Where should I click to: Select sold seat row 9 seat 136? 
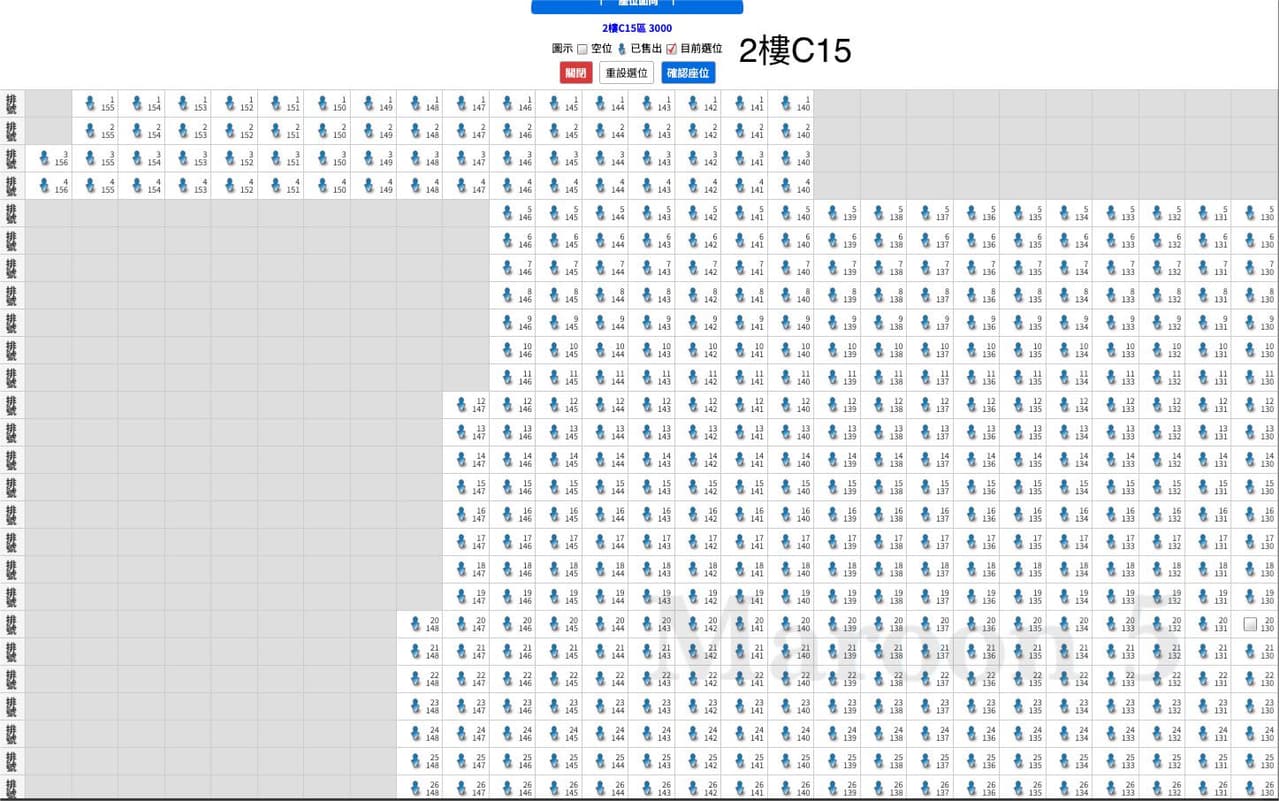[x=973, y=323]
